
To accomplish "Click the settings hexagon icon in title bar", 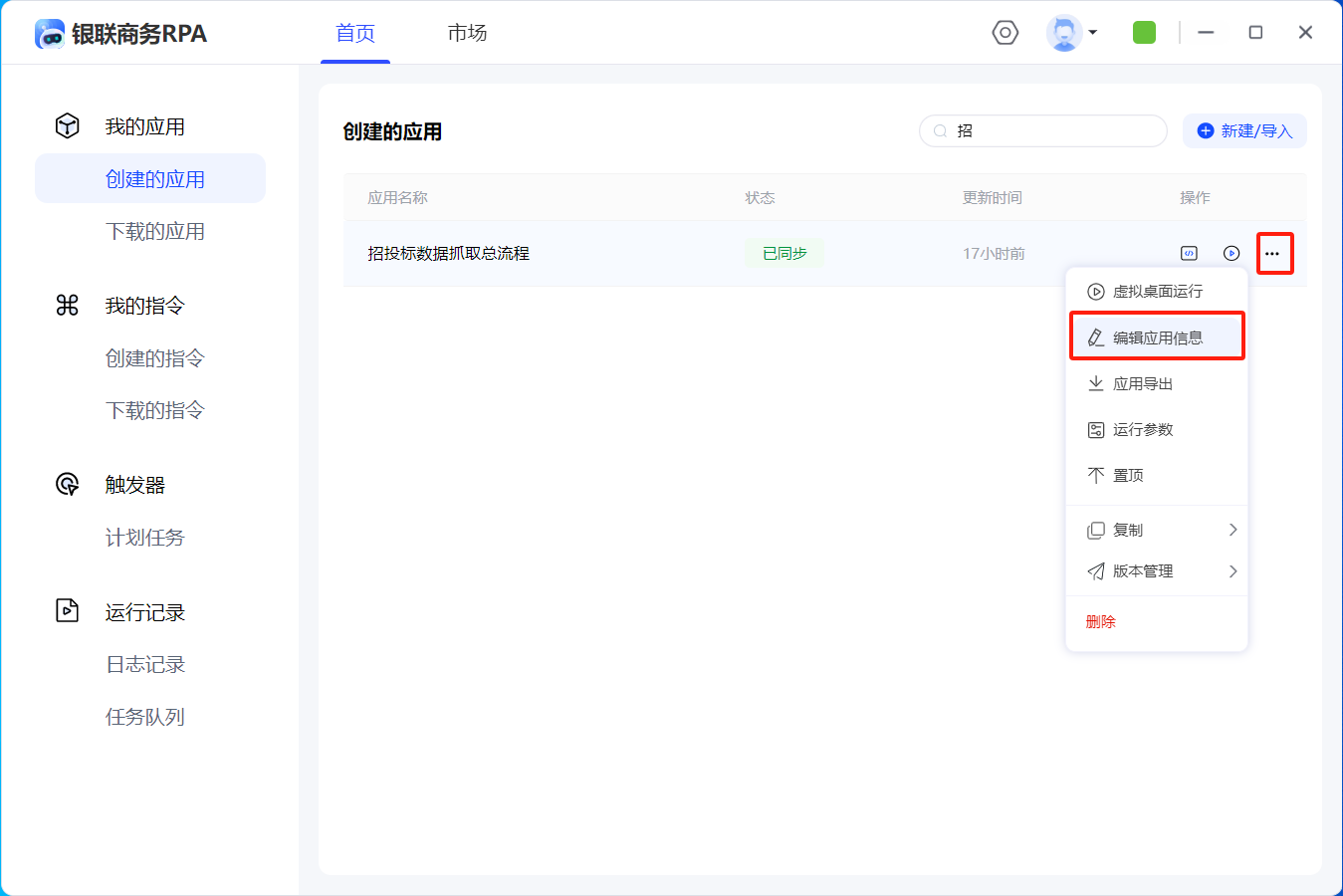I will pyautogui.click(x=1006, y=33).
